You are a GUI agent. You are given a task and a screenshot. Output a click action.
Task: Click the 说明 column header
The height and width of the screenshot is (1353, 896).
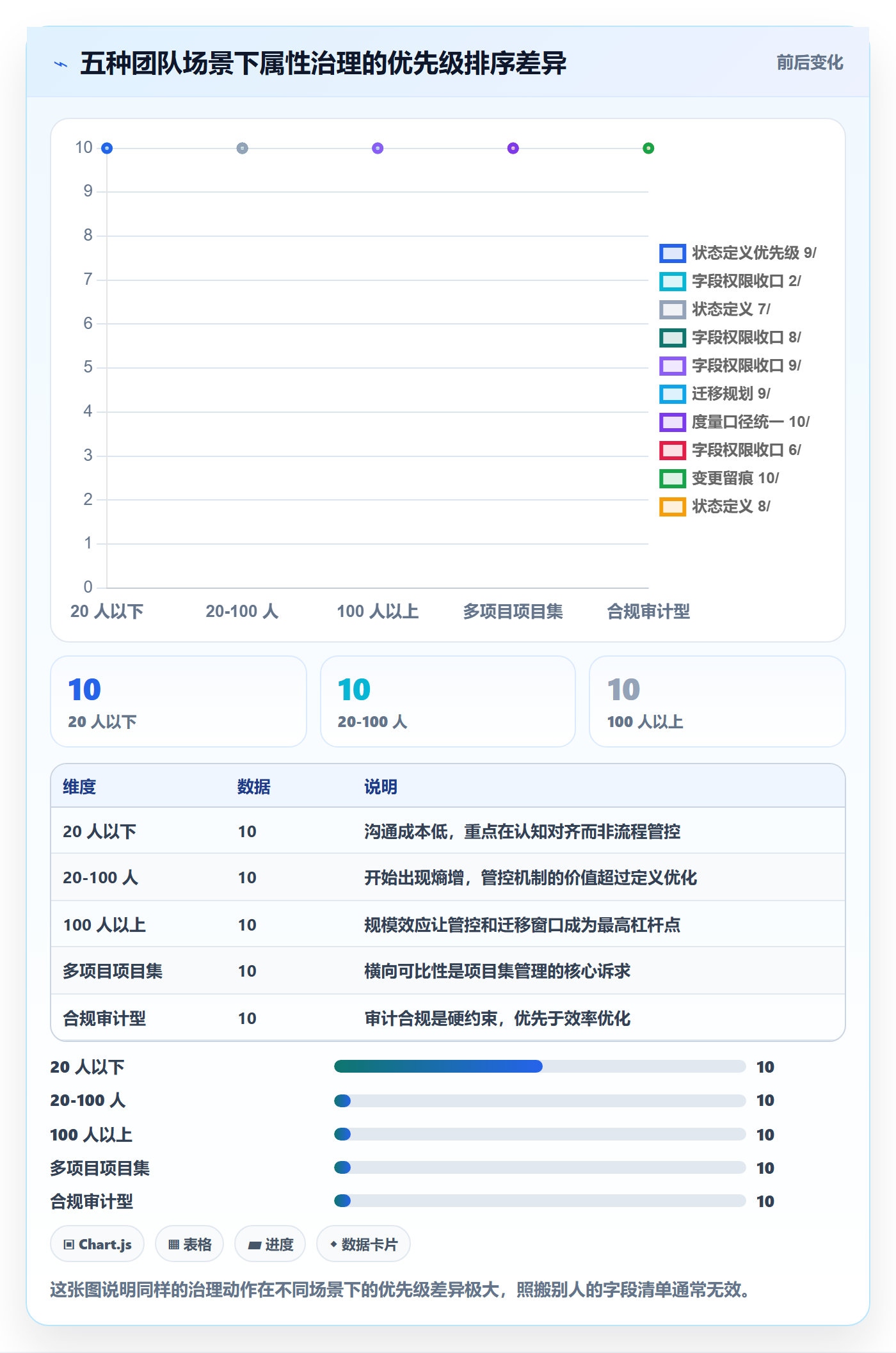(381, 787)
